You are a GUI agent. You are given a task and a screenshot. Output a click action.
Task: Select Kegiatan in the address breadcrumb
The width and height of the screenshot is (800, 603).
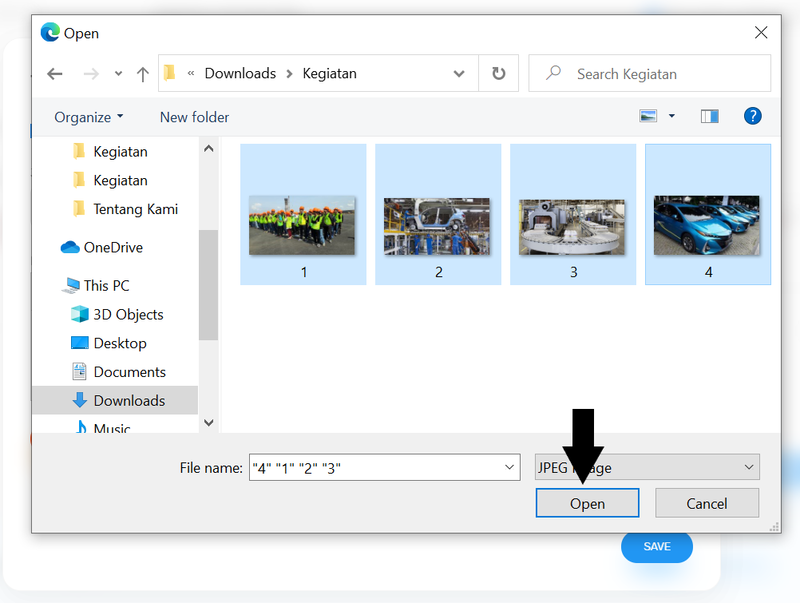330,73
